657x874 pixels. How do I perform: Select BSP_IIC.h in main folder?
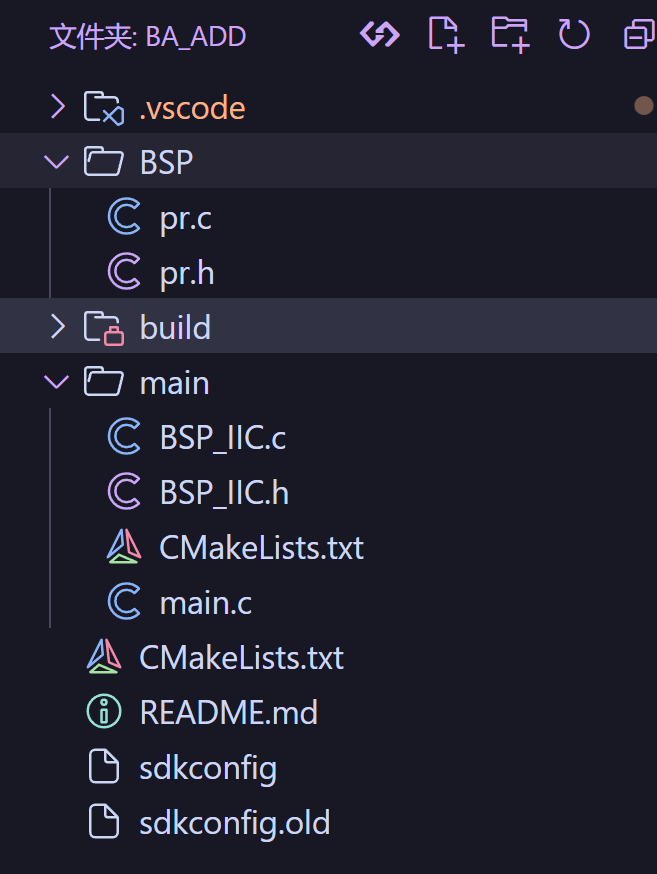(224, 492)
